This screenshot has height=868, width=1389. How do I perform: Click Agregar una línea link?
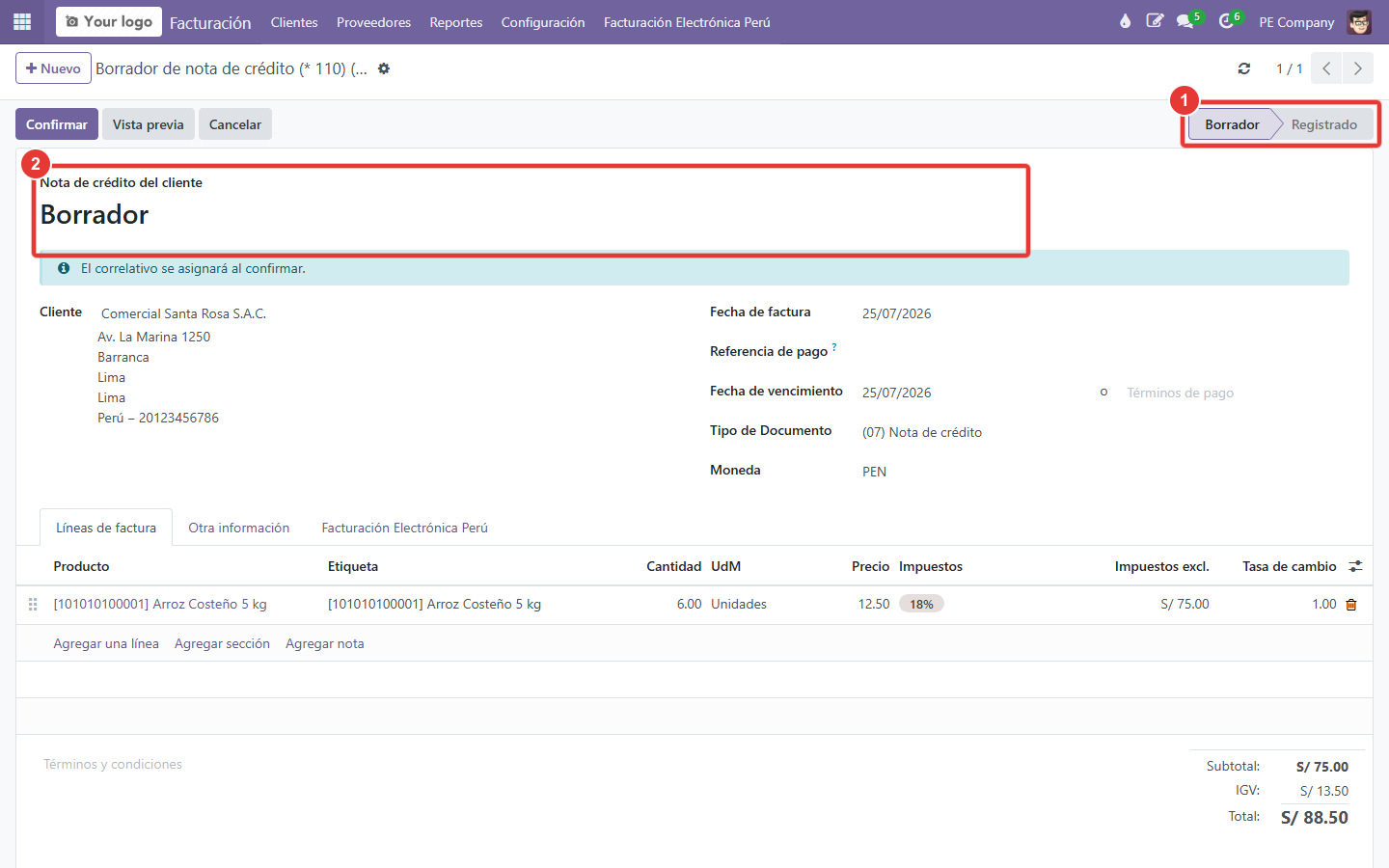click(106, 643)
